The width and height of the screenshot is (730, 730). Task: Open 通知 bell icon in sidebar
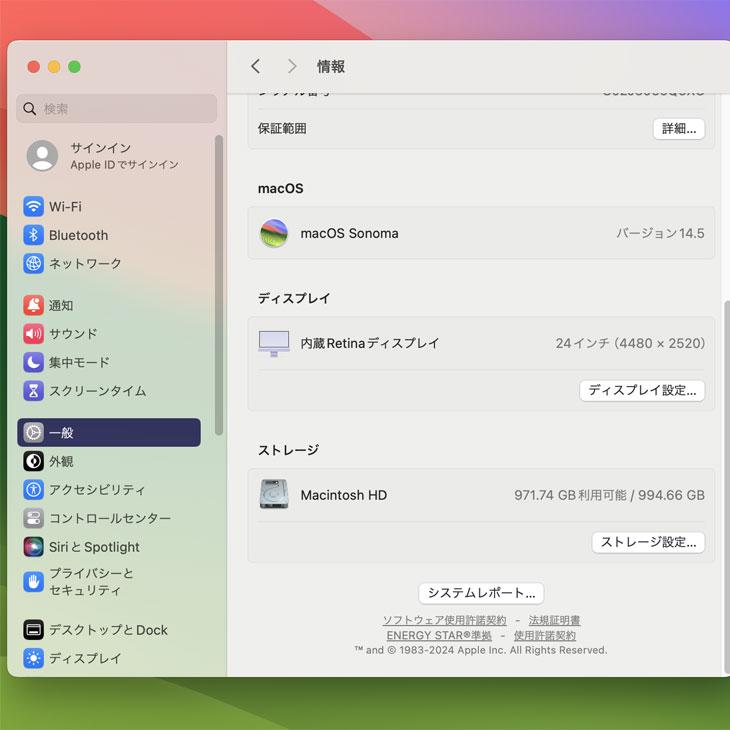(34, 305)
